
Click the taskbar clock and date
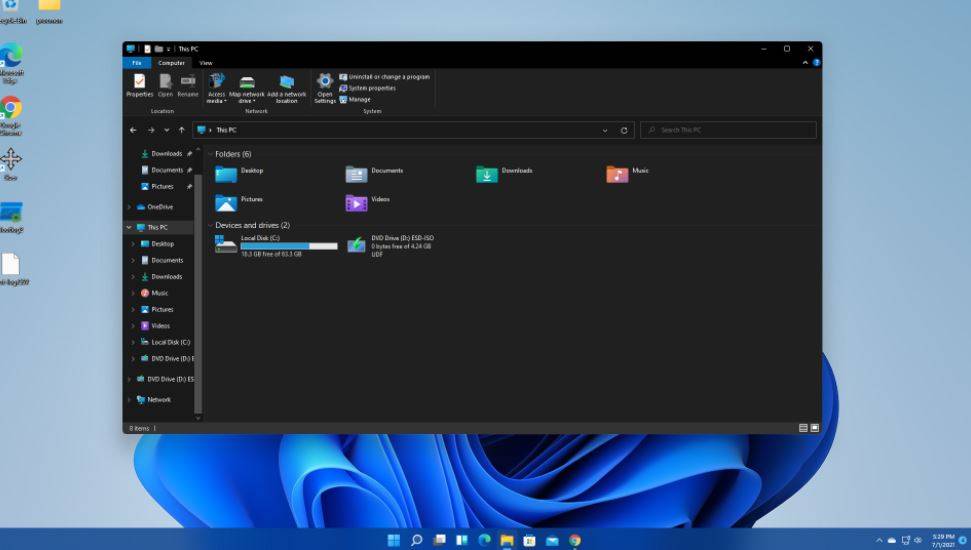pyautogui.click(x=943, y=540)
